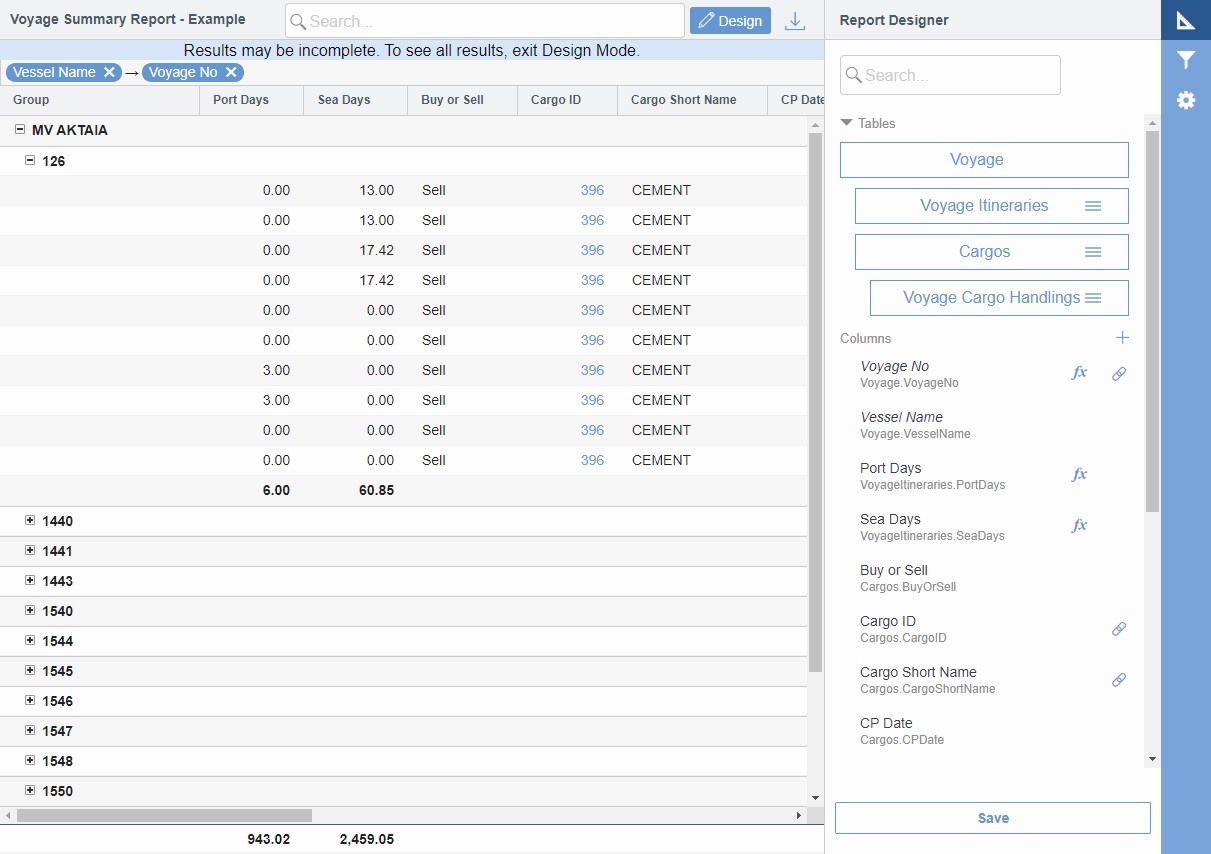Image resolution: width=1211 pixels, height=854 pixels.
Task: Collapse the MV AKTAIA group
Action: [22, 130]
